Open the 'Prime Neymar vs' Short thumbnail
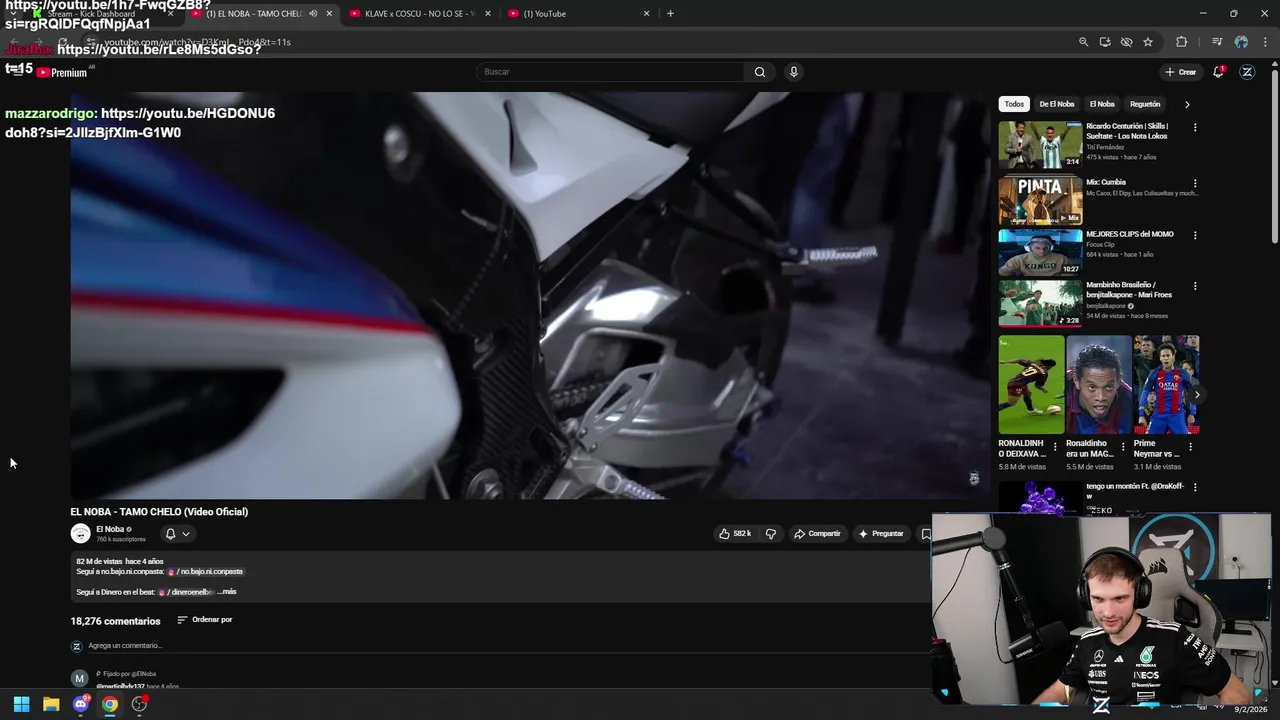This screenshot has width=1280, height=720. click(1166, 385)
